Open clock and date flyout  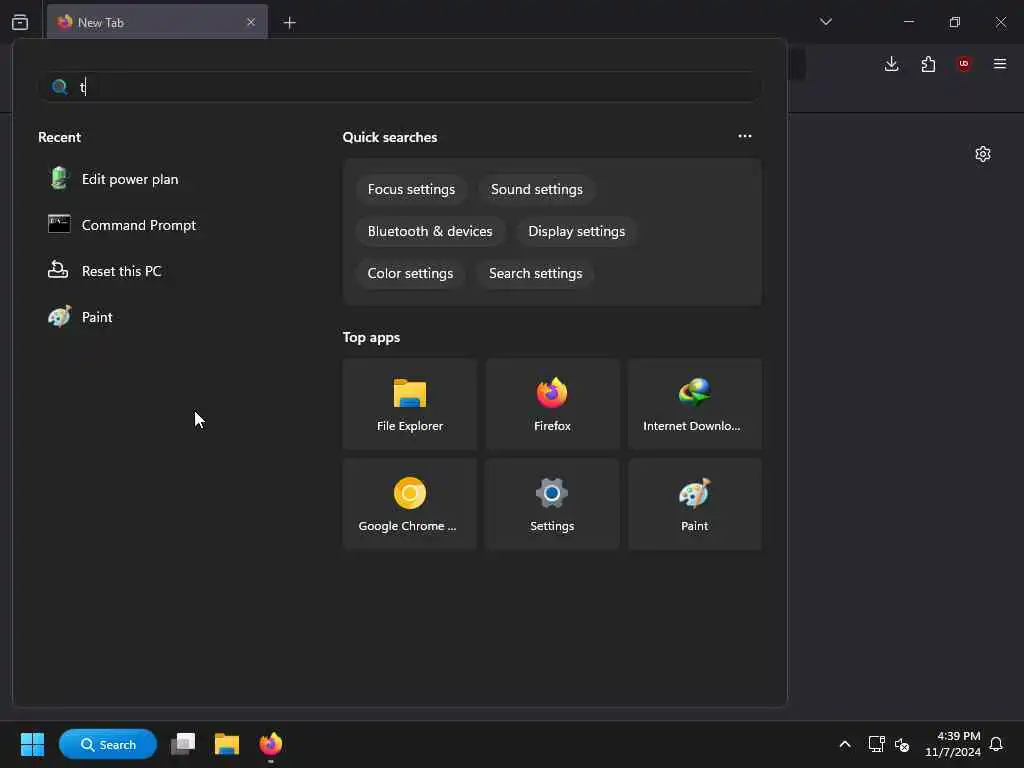pyautogui.click(x=953, y=744)
